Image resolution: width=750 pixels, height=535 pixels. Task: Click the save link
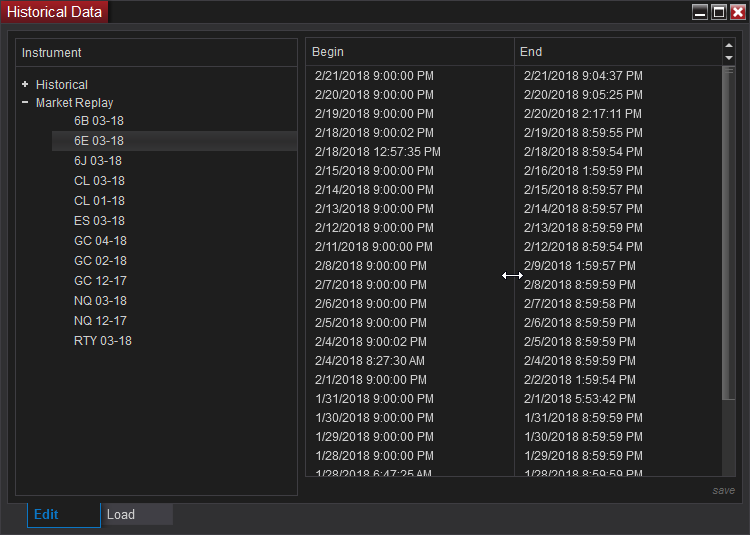tap(723, 491)
